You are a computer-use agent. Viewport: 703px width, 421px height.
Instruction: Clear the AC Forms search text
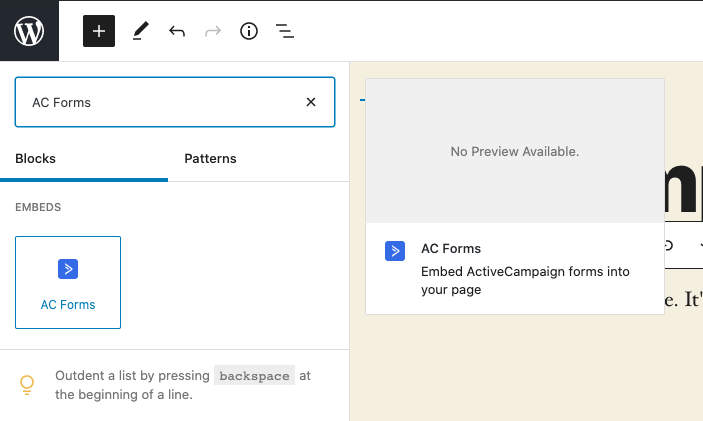point(311,102)
